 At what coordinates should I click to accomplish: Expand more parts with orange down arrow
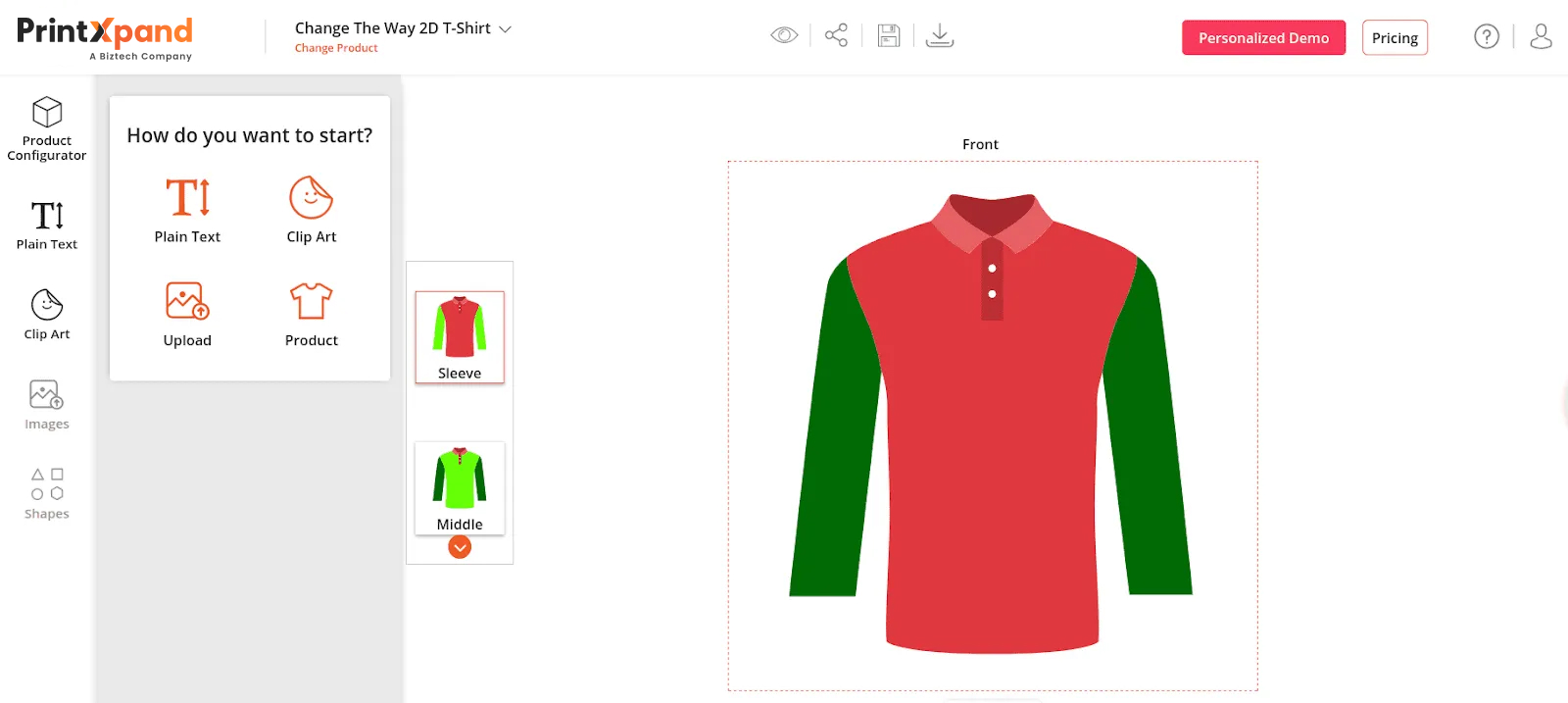click(x=460, y=547)
